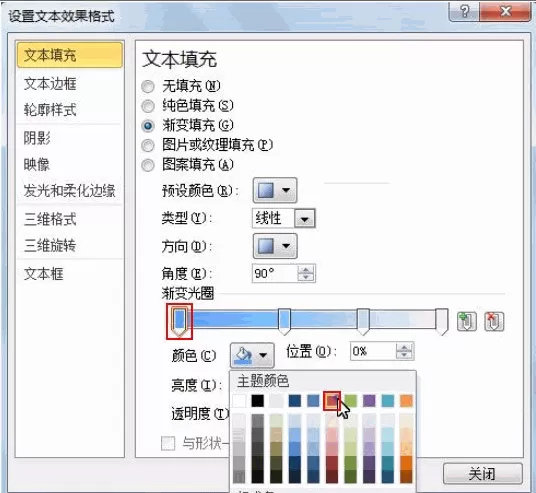Toggle the 与形状 rotate checkbox

tap(168, 443)
